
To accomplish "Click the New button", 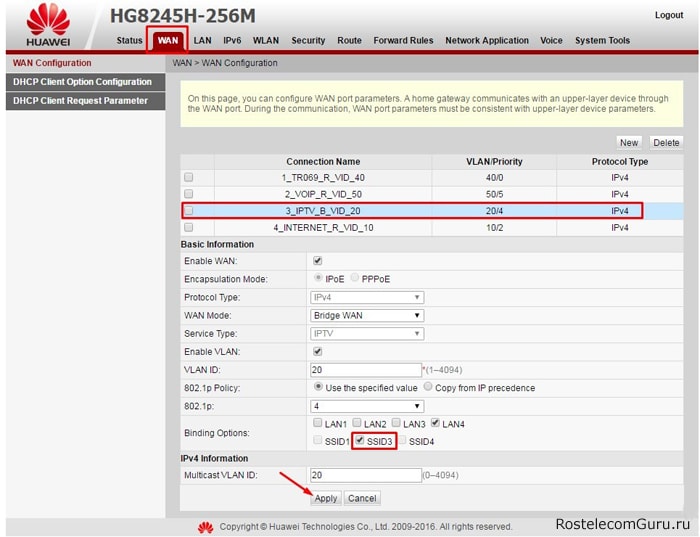I will pyautogui.click(x=628, y=143).
